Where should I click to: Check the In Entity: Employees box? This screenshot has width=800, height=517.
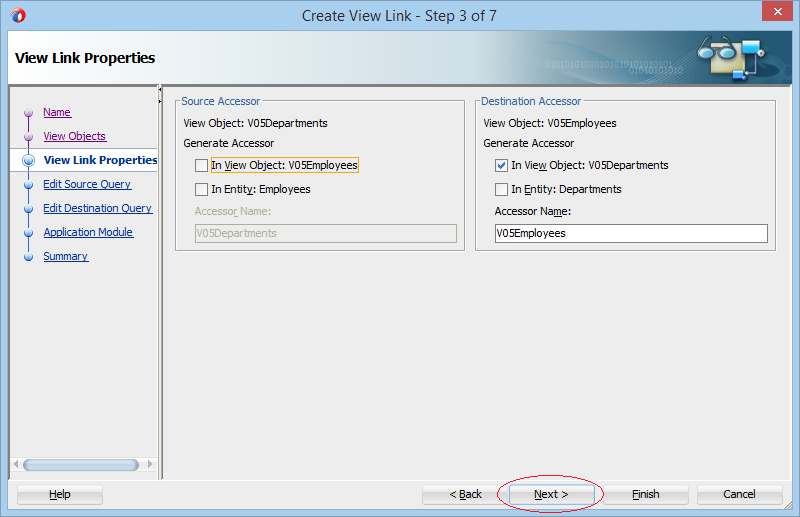tap(202, 189)
